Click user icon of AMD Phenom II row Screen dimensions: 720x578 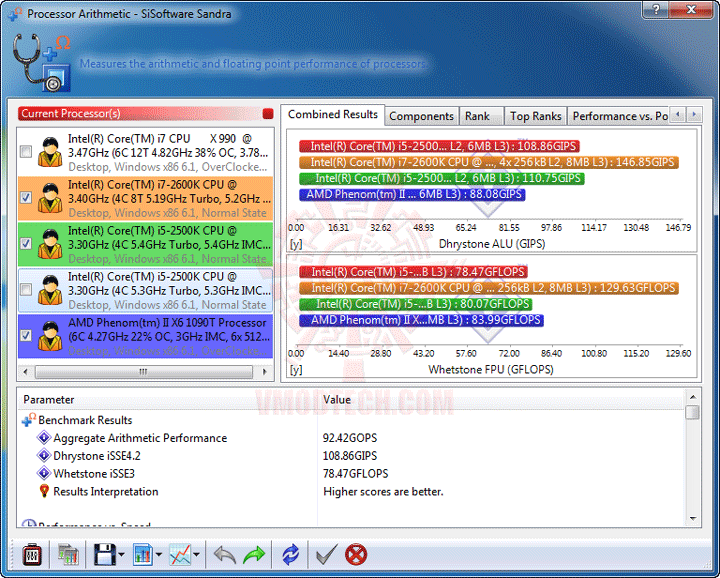(50, 336)
